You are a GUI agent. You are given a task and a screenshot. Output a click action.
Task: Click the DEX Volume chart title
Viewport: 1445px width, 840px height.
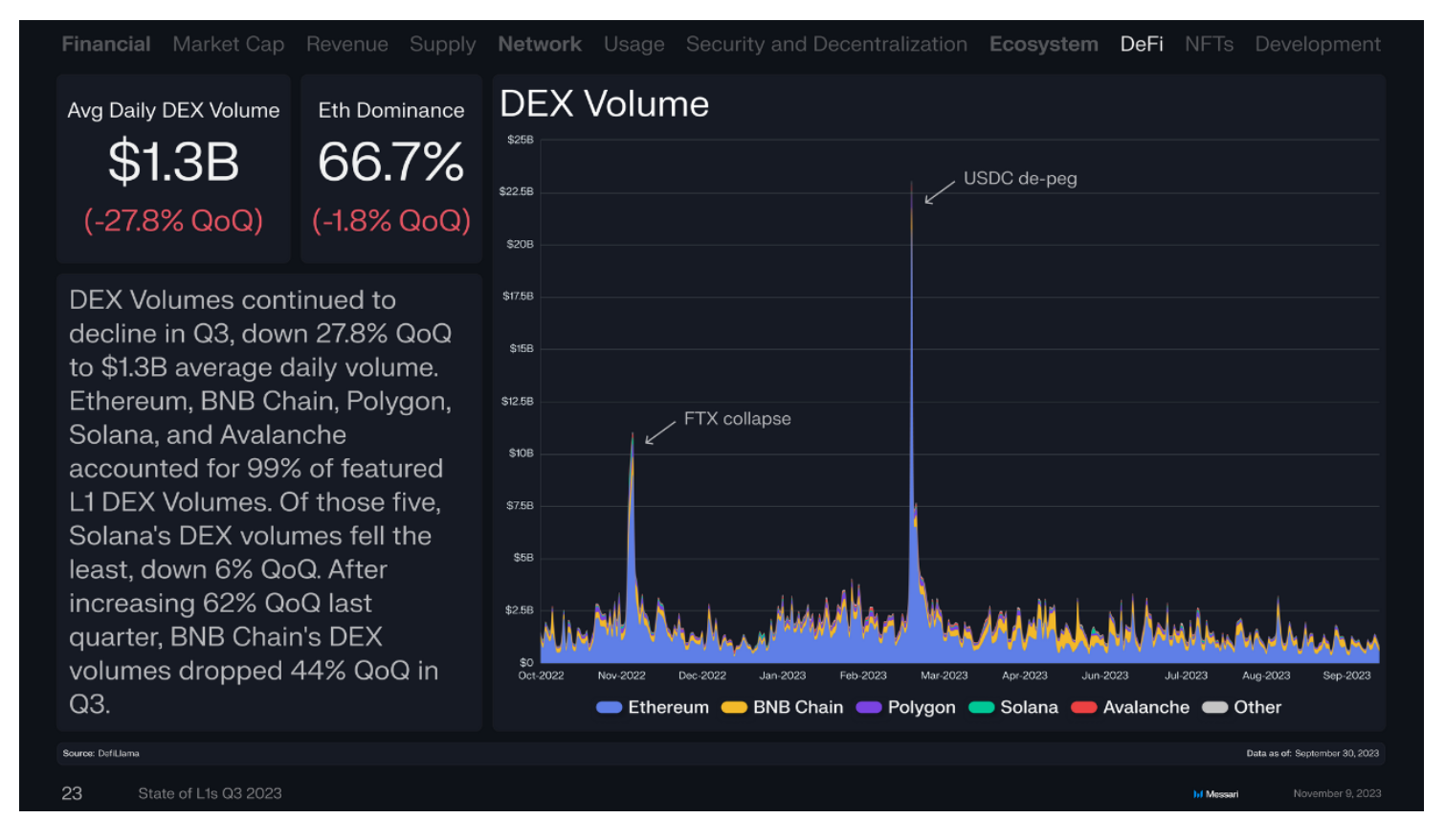coord(605,103)
